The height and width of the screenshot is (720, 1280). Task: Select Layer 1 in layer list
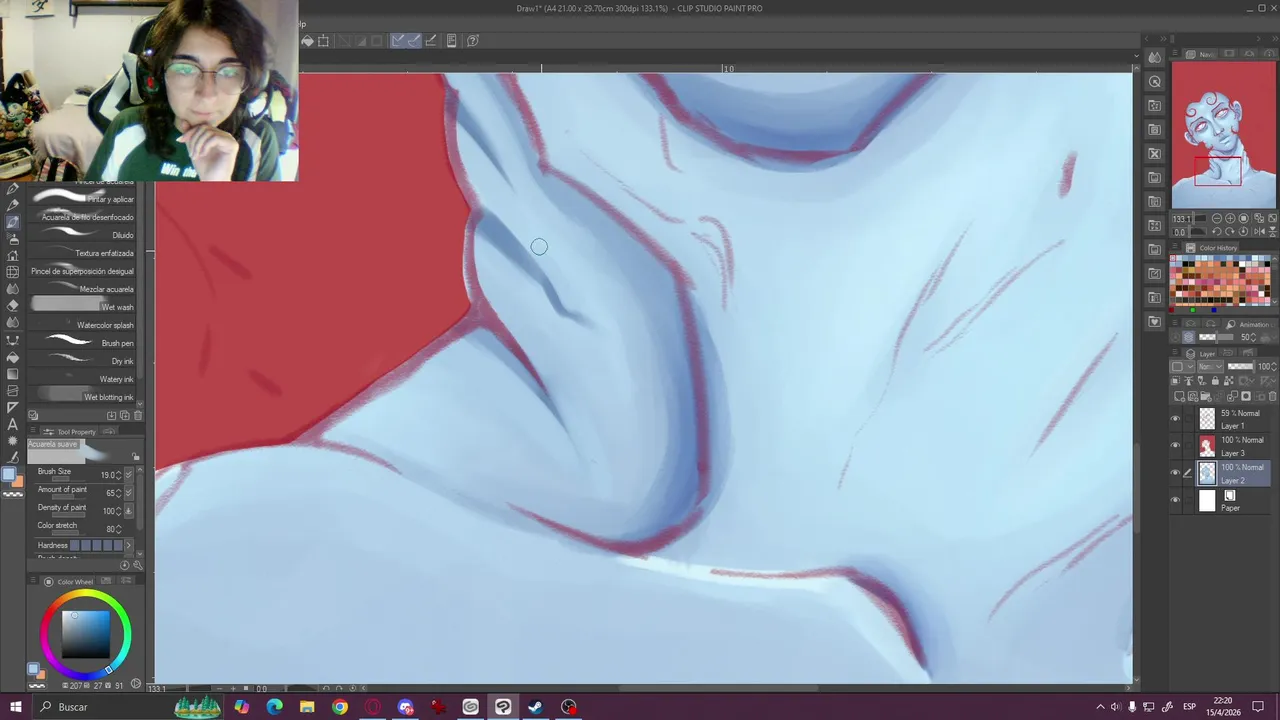[x=1235, y=419]
